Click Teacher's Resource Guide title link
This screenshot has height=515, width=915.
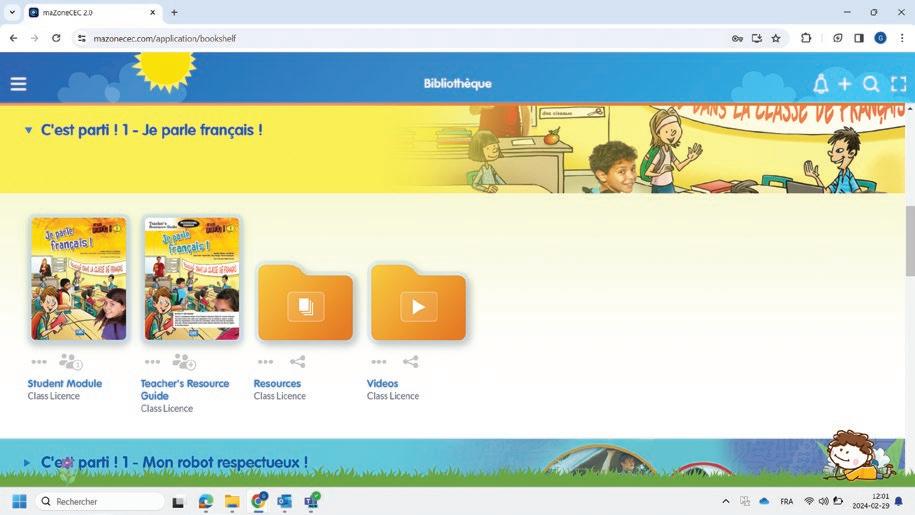[184, 390]
